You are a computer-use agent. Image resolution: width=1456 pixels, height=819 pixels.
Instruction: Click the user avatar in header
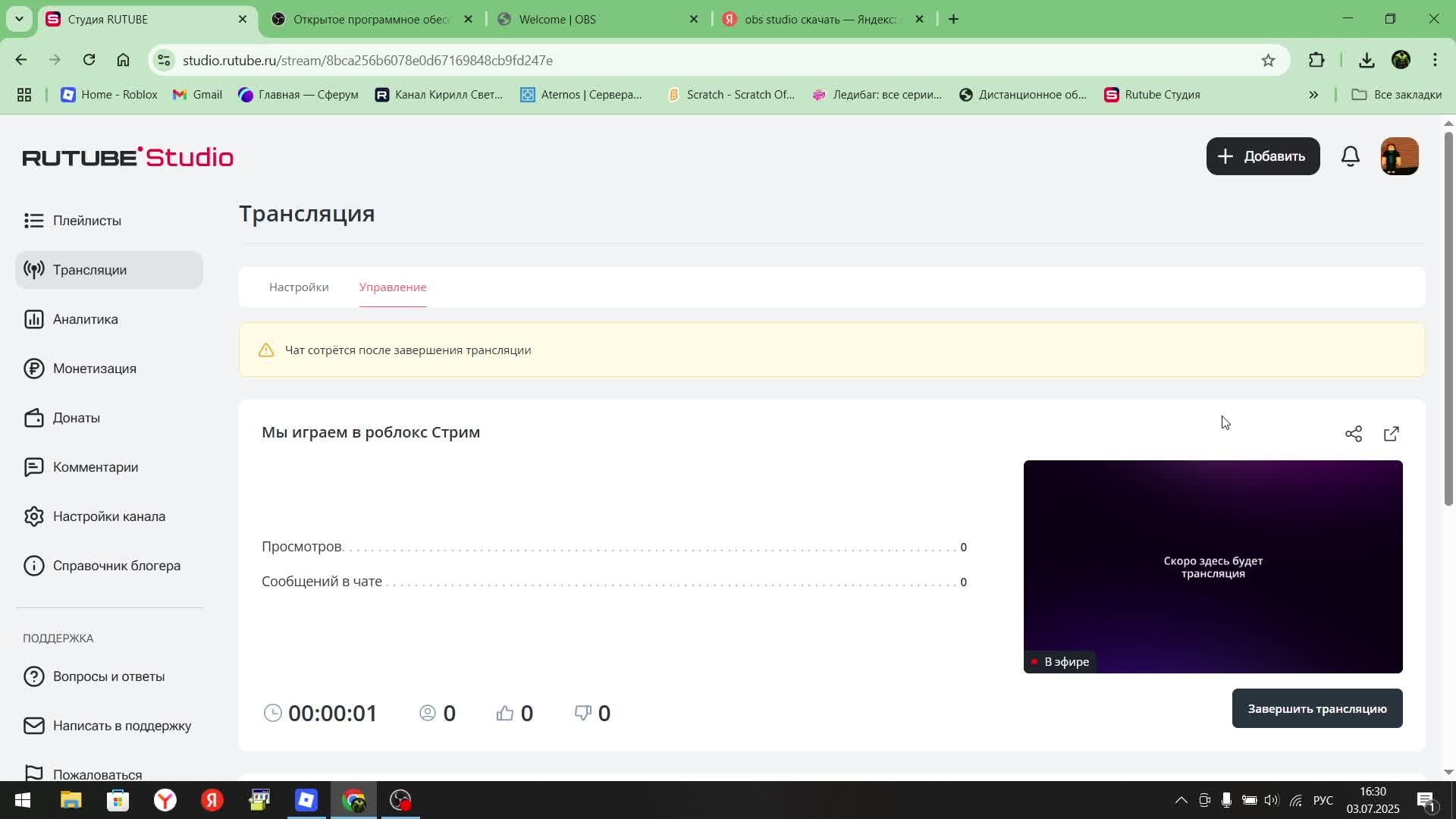(1399, 156)
